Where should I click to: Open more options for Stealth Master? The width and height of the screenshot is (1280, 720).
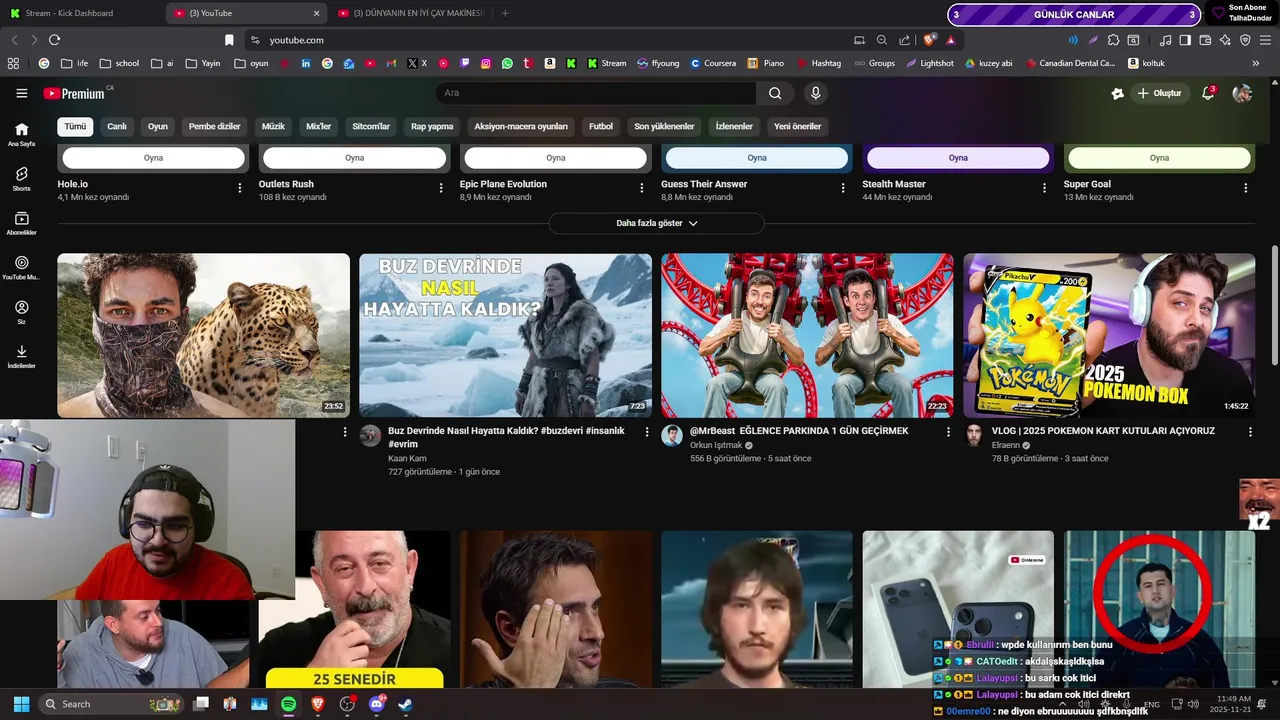click(x=1045, y=188)
